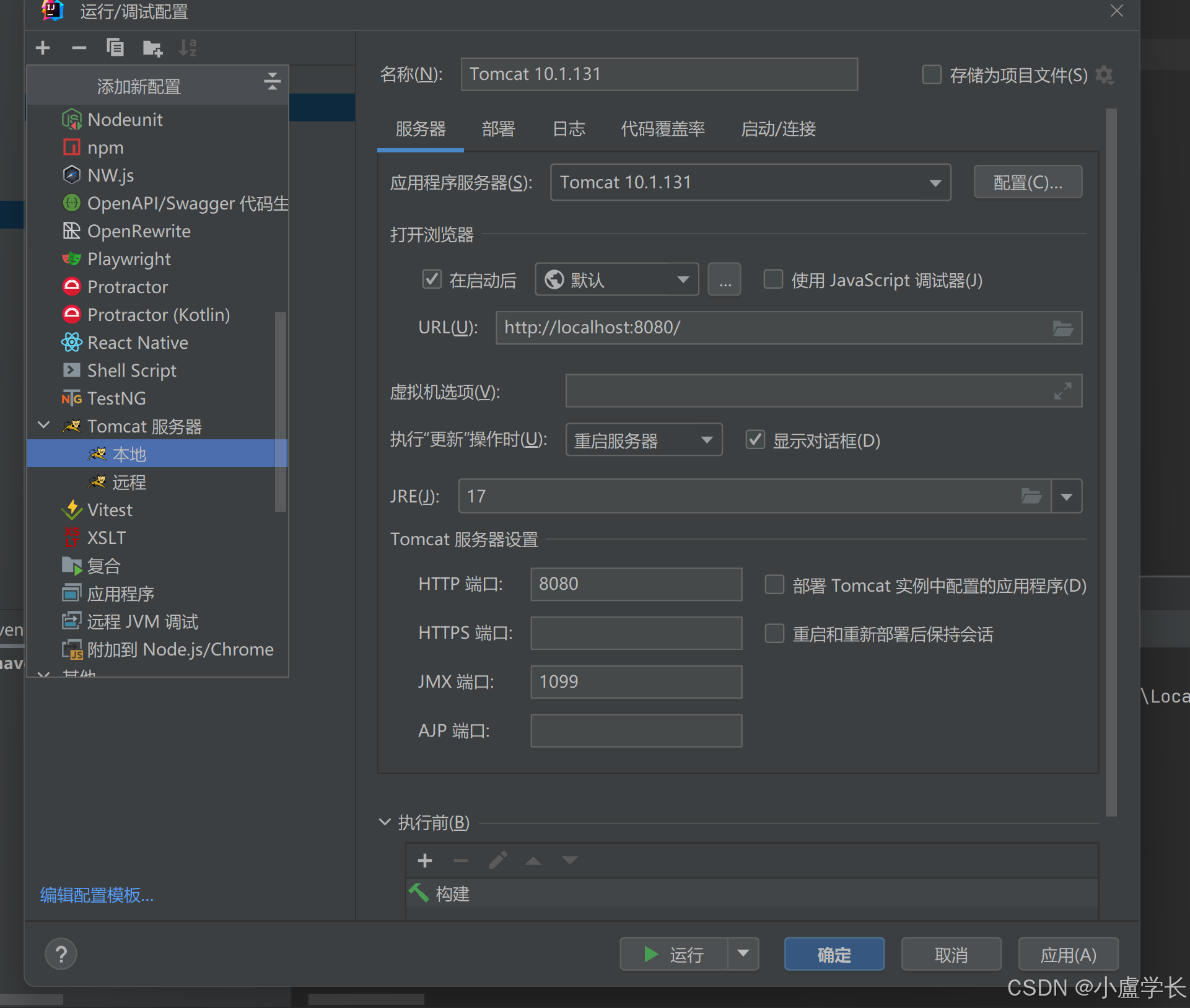Click the remove configuration minus icon
The width and height of the screenshot is (1190, 1008).
click(x=79, y=48)
